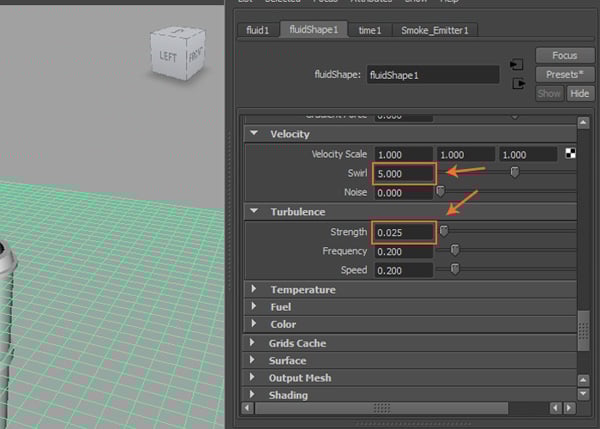Click the checker map icon beside Velocity Scale
The height and width of the screenshot is (429, 600).
coord(570,154)
